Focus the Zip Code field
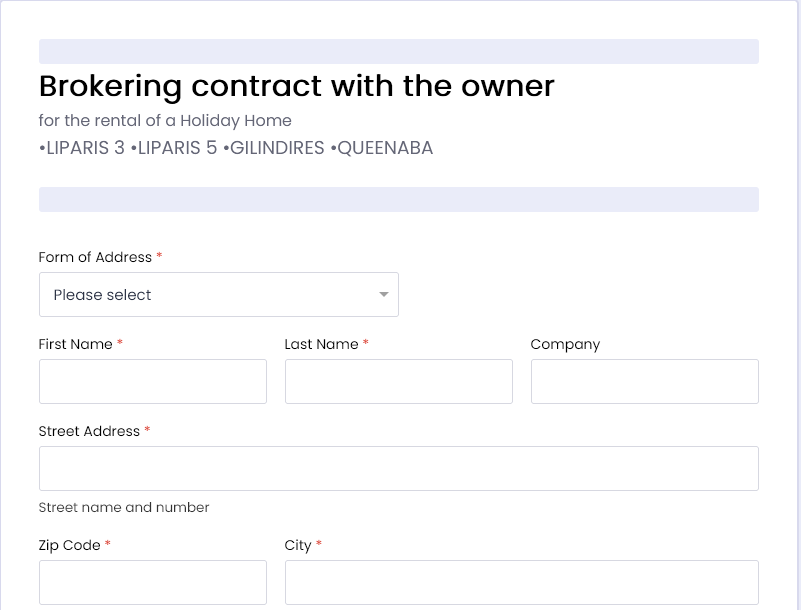801x610 pixels. coord(153,582)
